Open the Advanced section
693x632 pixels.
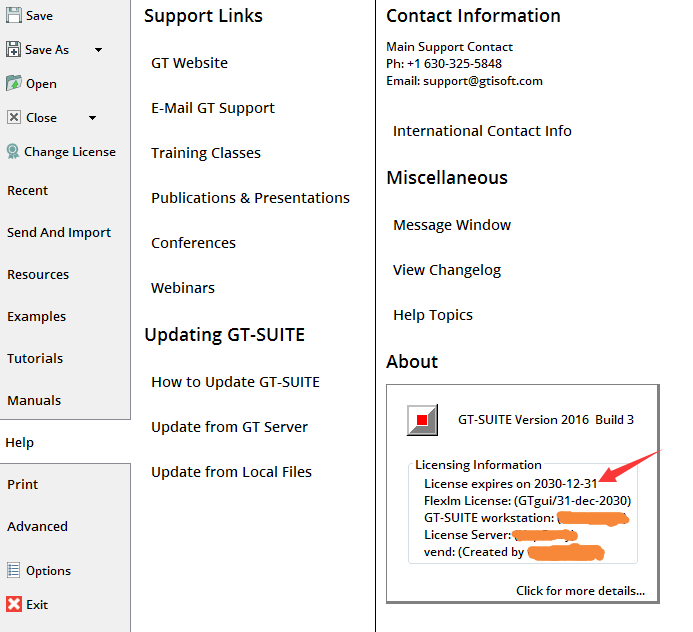pyautogui.click(x=37, y=526)
